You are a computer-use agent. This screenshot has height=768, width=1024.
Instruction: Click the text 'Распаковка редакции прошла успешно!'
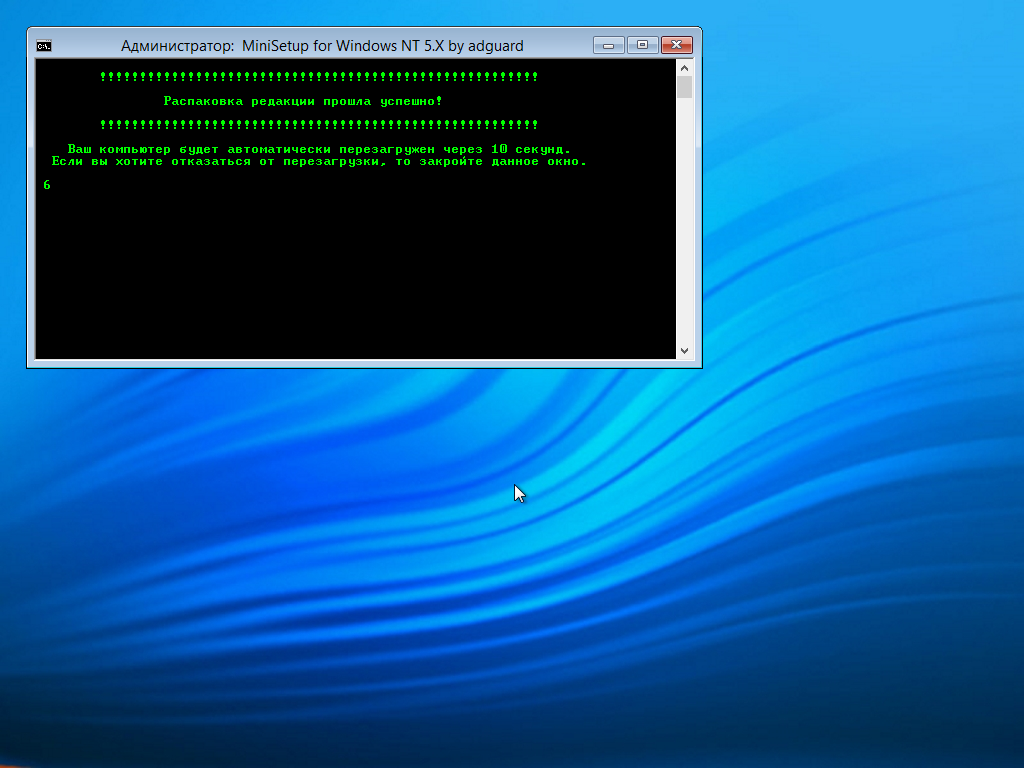(x=303, y=101)
